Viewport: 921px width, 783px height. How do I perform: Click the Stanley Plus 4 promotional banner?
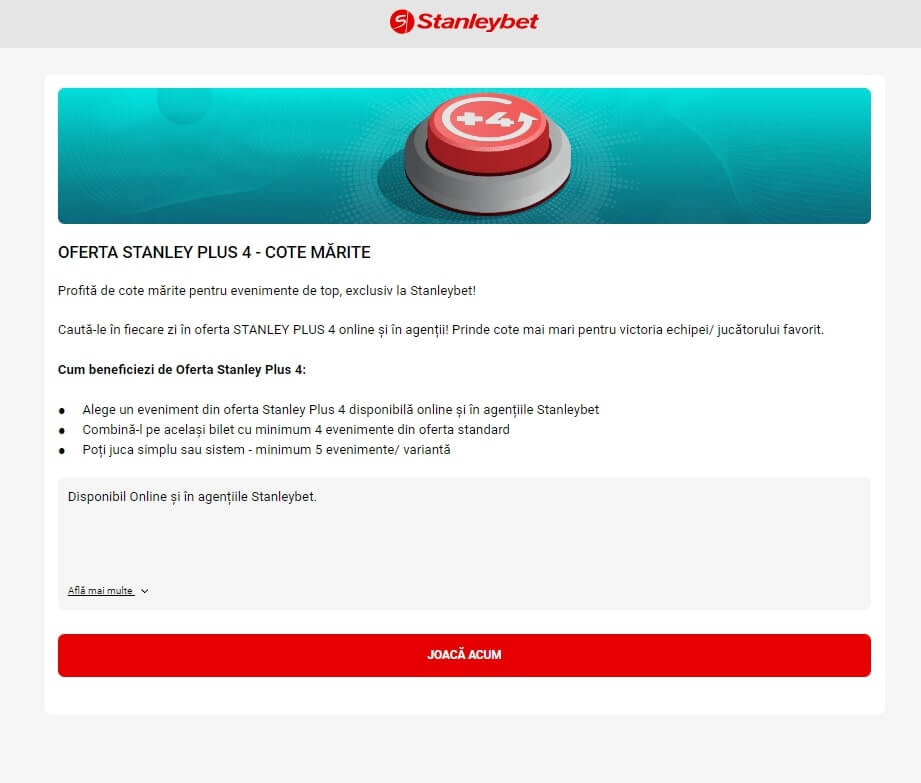[464, 156]
